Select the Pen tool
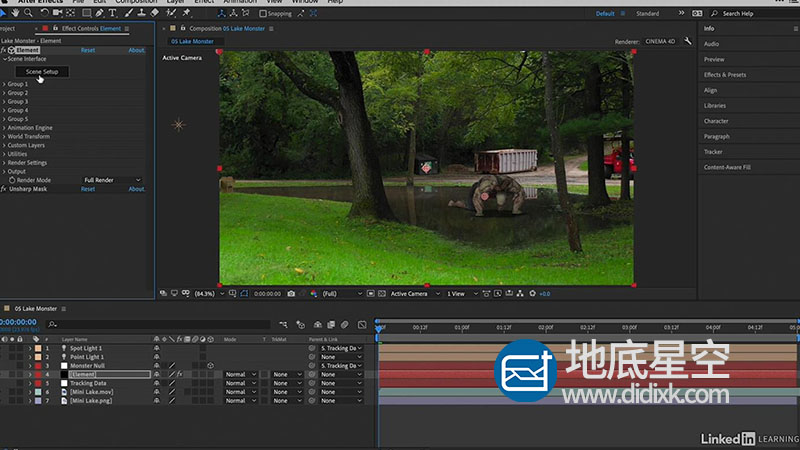 click(x=99, y=13)
